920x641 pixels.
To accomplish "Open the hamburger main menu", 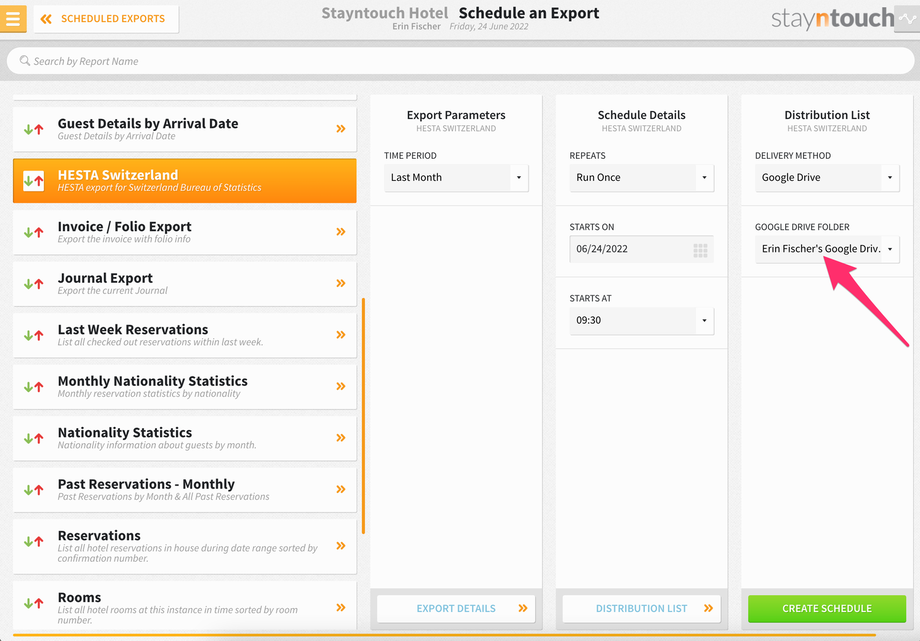I will coord(13,18).
